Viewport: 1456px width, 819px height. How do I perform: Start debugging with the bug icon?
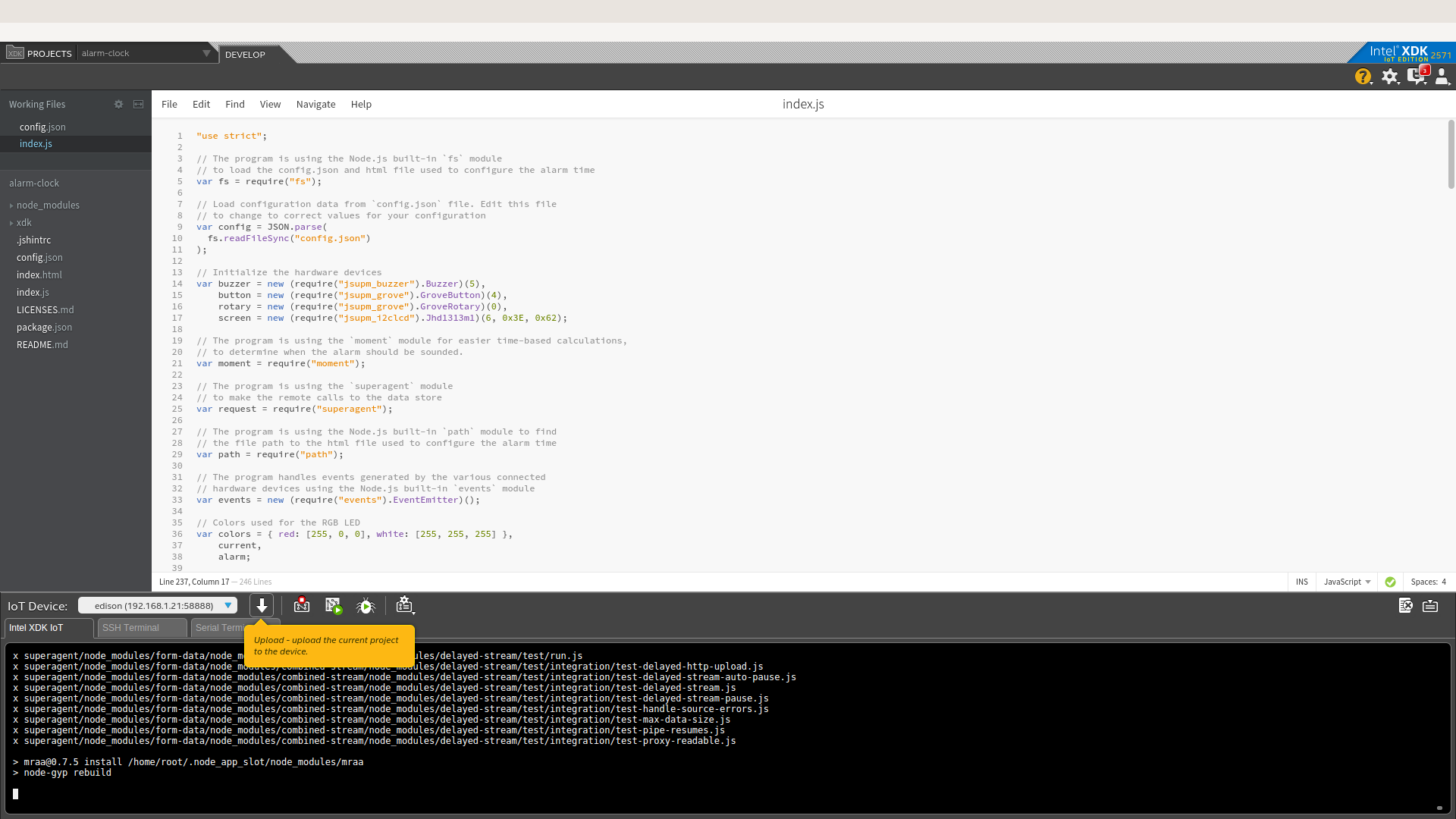pyautogui.click(x=366, y=605)
